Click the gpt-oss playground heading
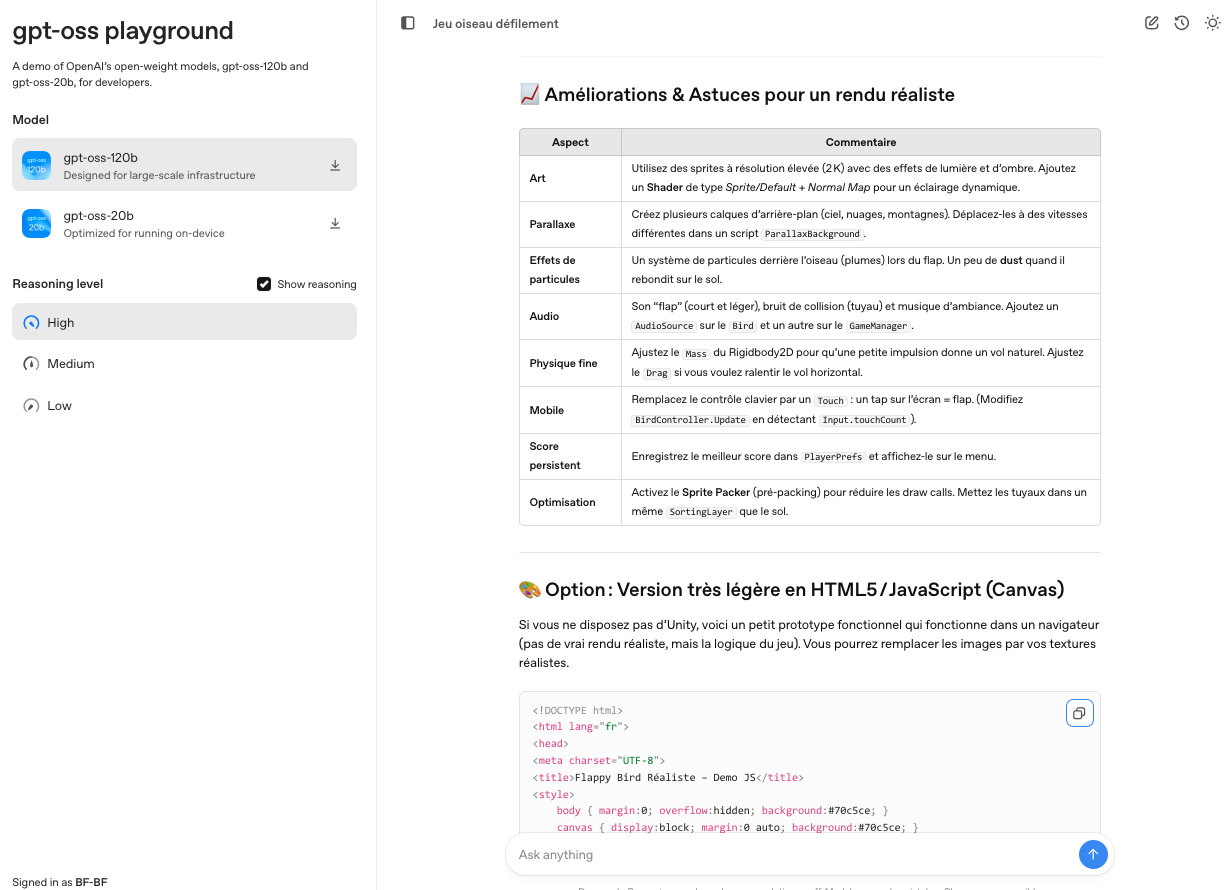The image size is (1230, 890). pos(123,31)
